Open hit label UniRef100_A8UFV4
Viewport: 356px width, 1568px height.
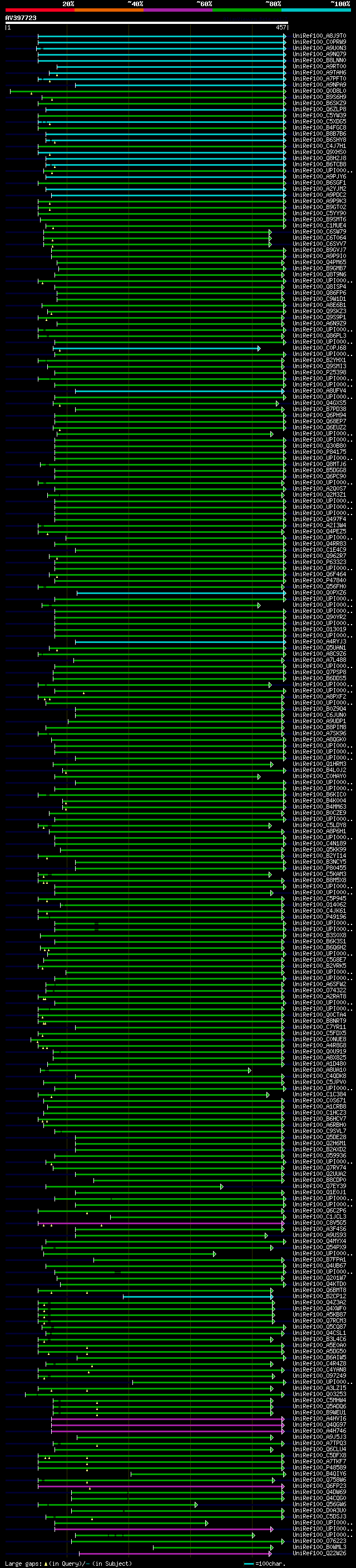coord(319,391)
